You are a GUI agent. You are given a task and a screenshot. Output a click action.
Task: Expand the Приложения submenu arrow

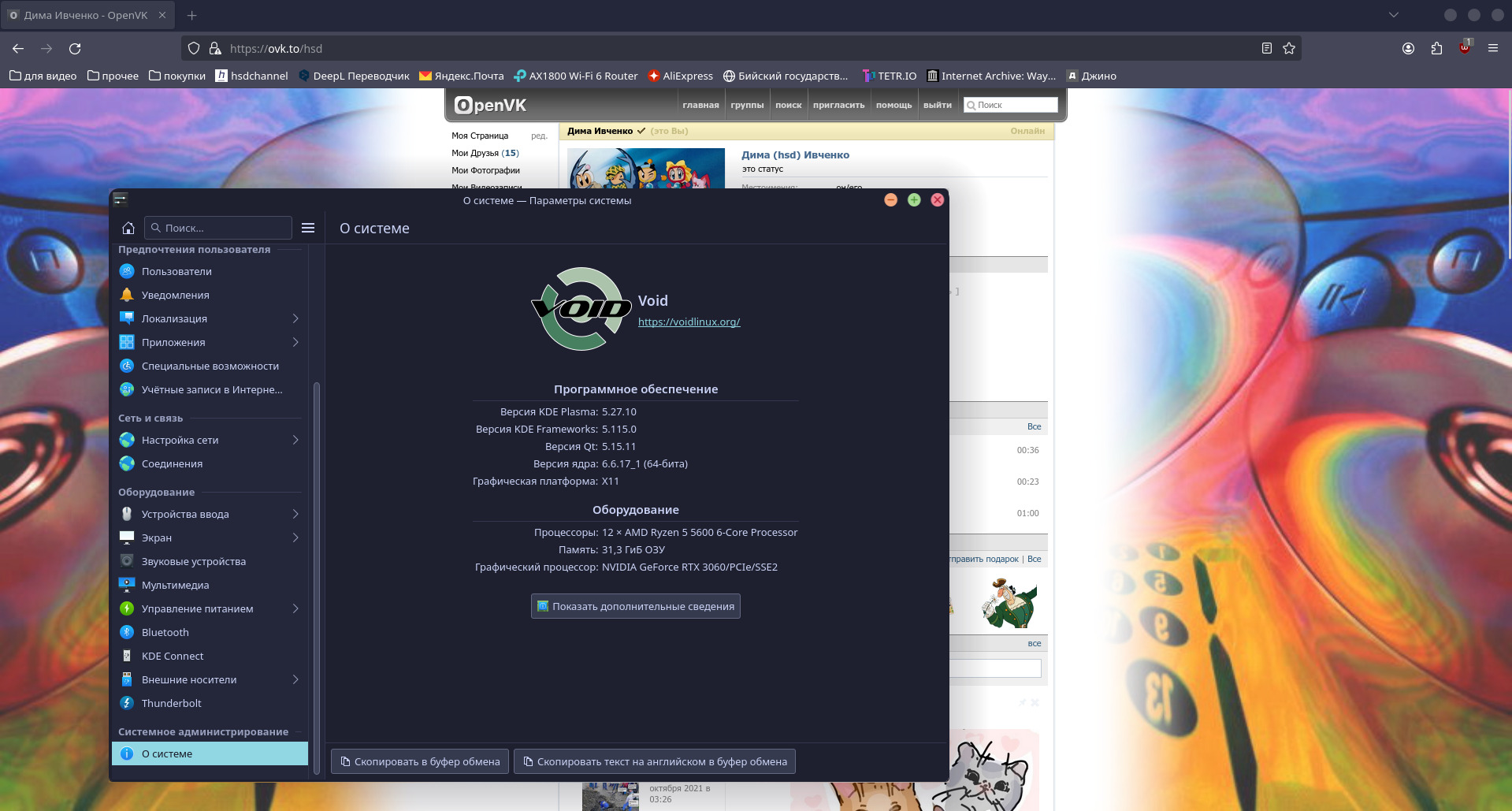tap(295, 342)
